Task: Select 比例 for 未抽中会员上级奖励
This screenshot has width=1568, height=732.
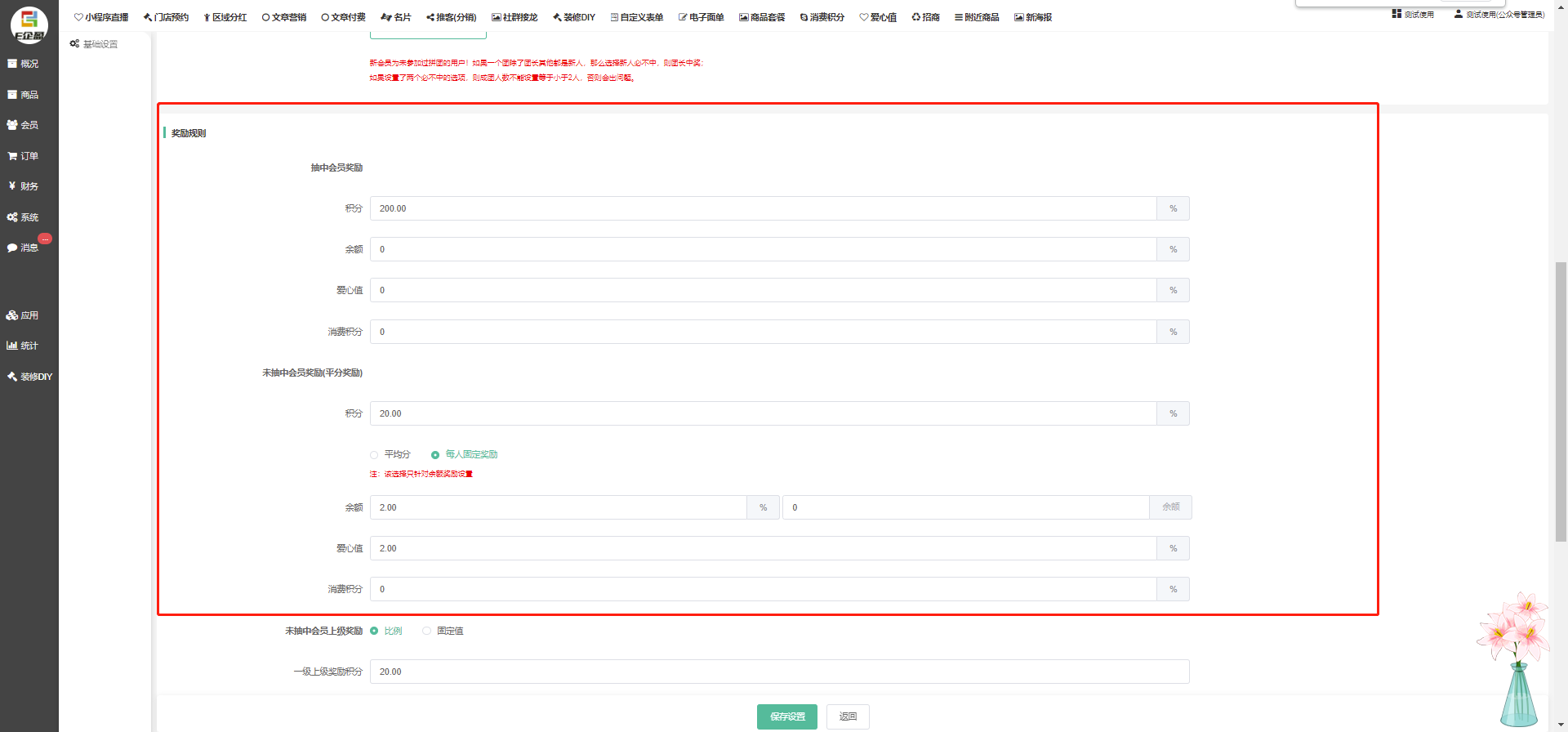Action: click(x=374, y=631)
